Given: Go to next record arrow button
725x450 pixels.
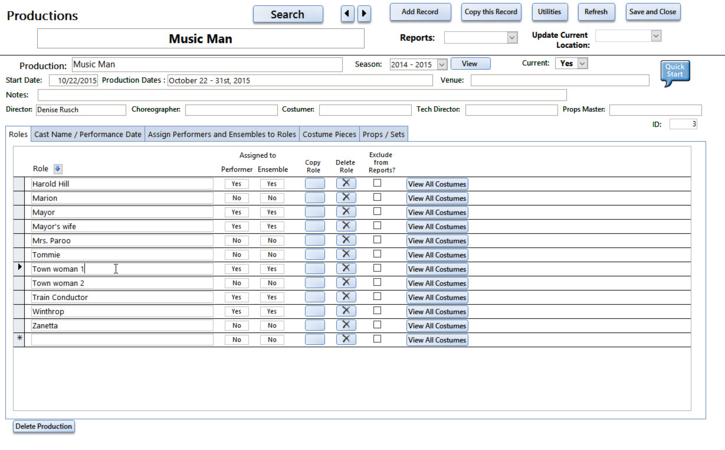Looking at the screenshot, I should point(364,13).
